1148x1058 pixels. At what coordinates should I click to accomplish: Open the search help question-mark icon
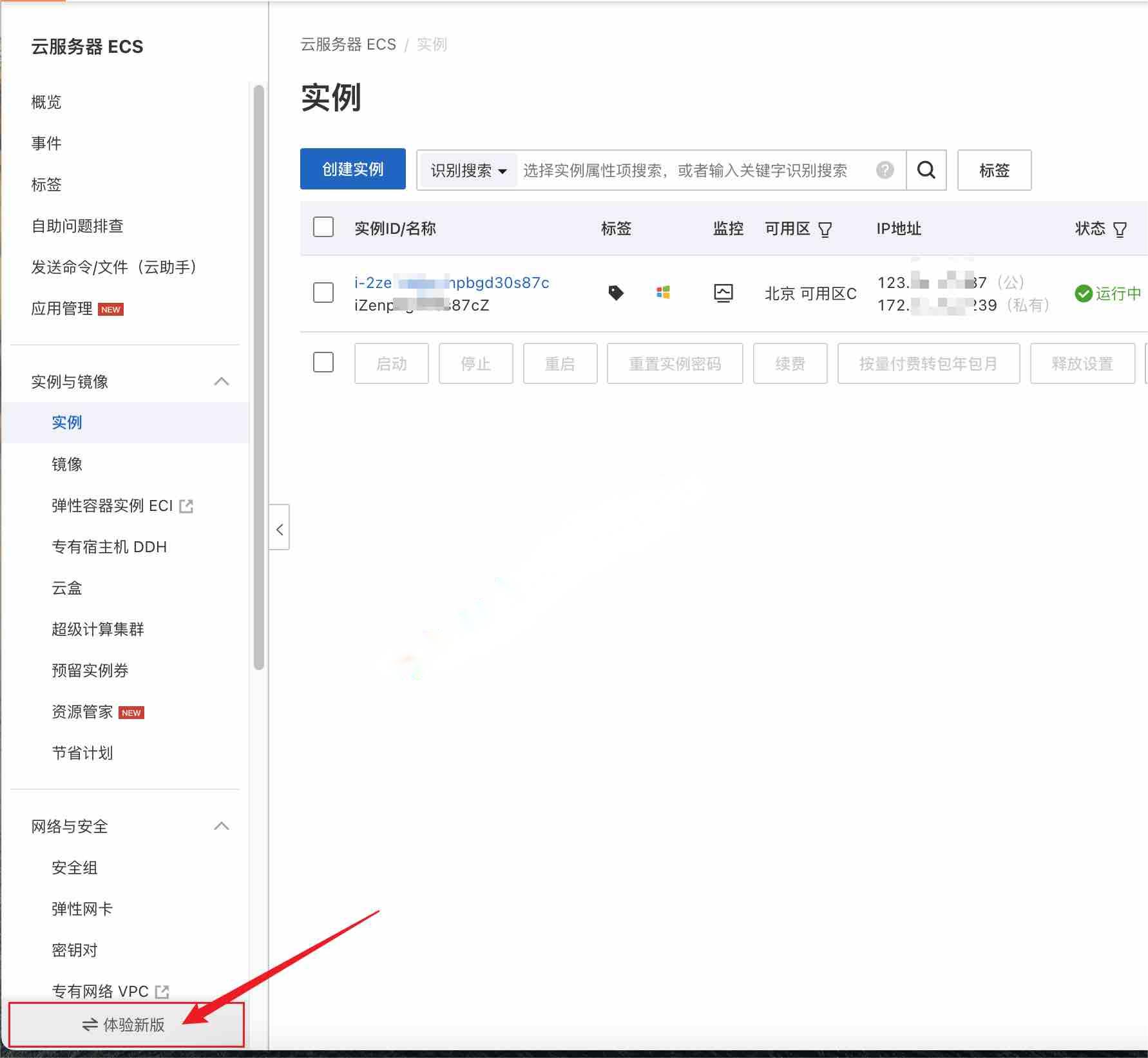click(885, 170)
